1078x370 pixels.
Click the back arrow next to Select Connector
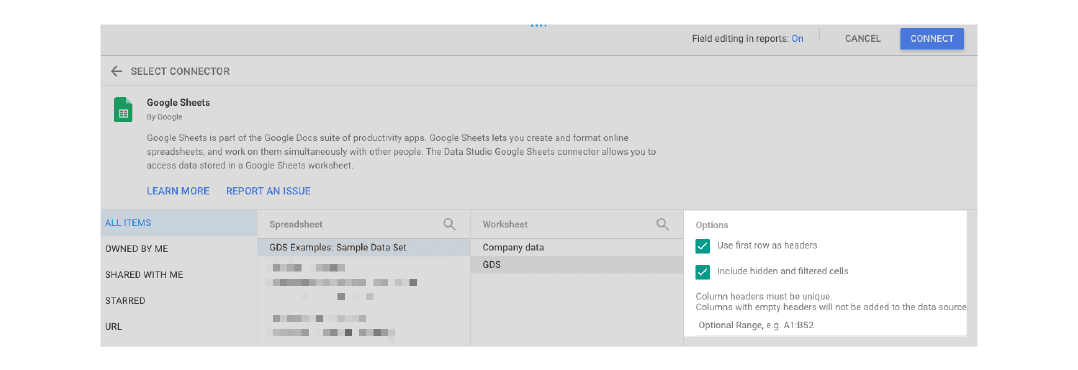116,72
